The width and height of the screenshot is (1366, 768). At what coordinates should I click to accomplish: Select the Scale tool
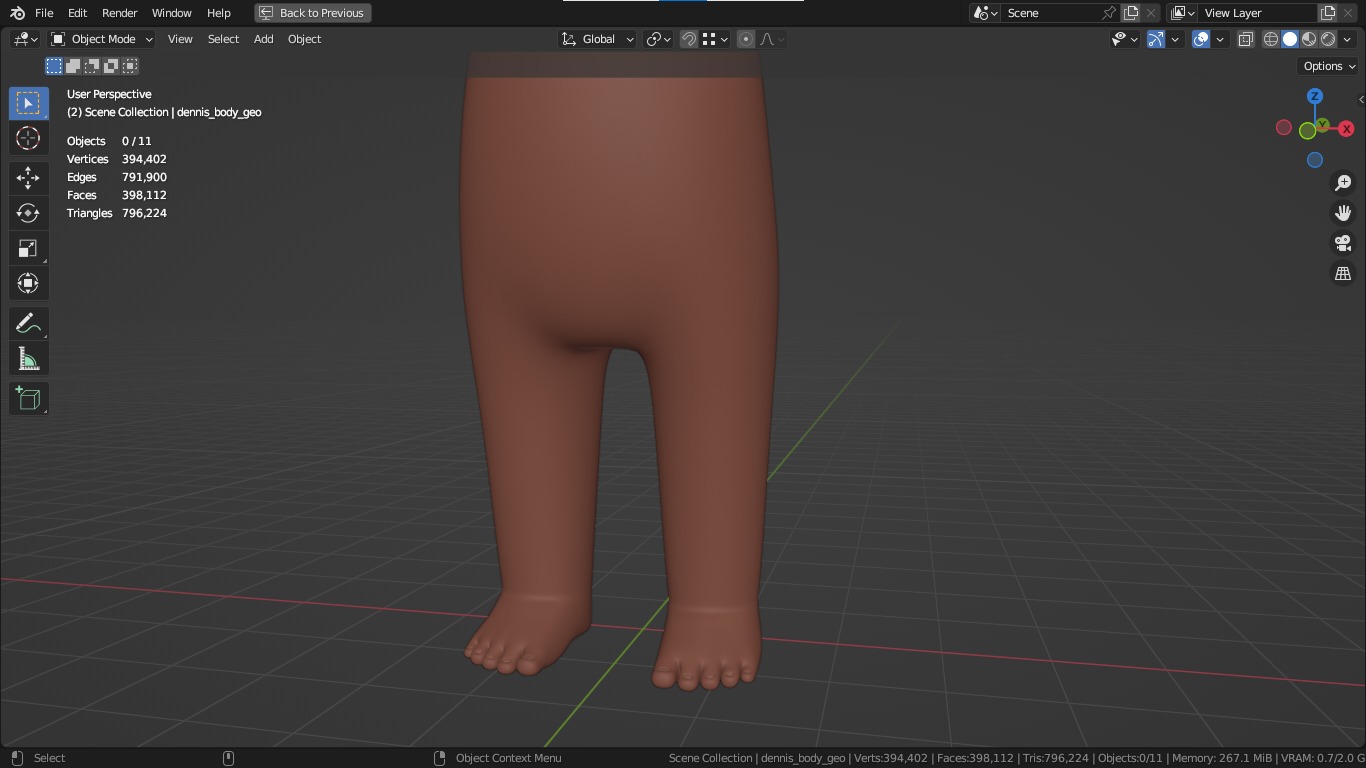(x=28, y=248)
